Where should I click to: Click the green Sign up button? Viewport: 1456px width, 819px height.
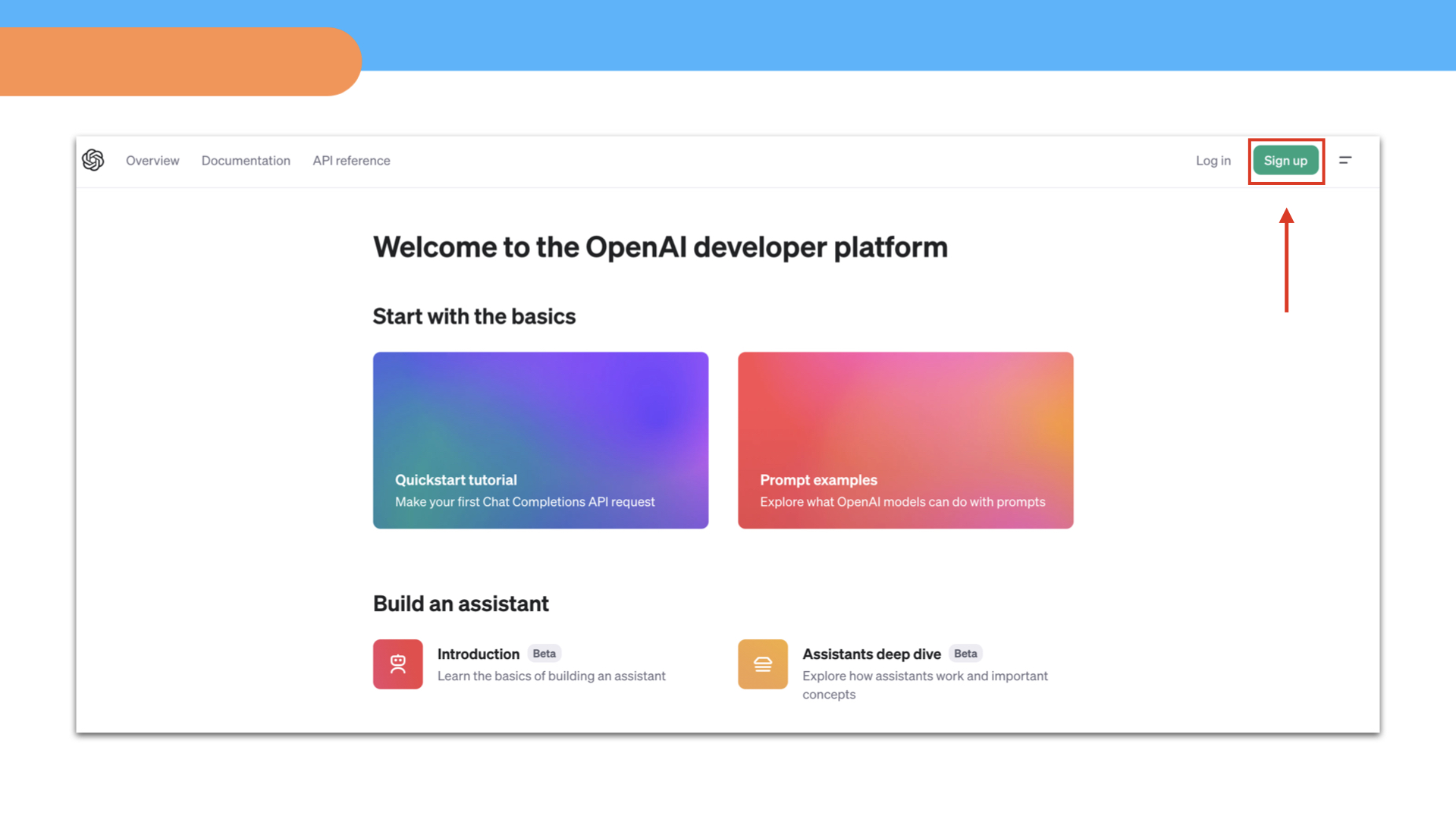(x=1285, y=161)
